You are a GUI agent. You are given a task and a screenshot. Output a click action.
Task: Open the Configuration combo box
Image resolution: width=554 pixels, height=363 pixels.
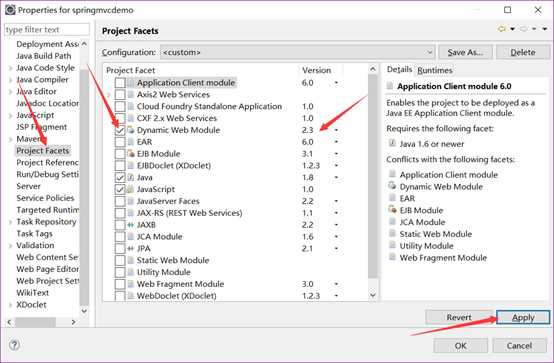coord(297,52)
